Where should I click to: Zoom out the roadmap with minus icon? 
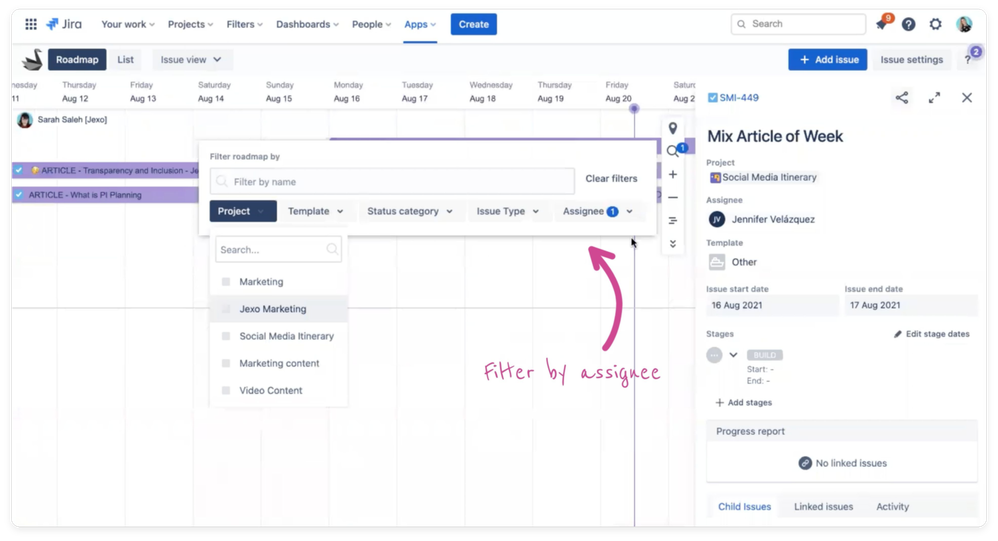click(673, 197)
